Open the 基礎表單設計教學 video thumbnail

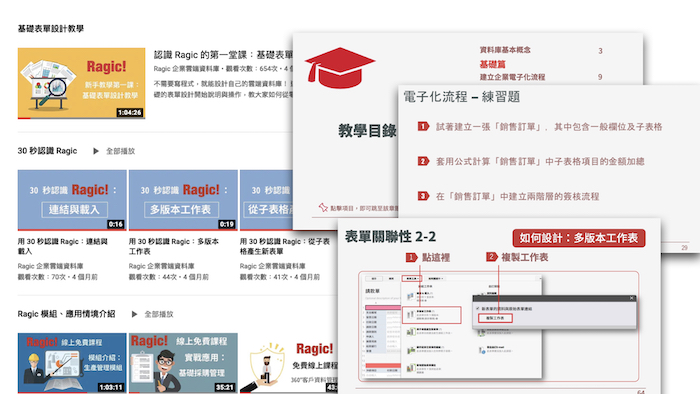[81, 83]
